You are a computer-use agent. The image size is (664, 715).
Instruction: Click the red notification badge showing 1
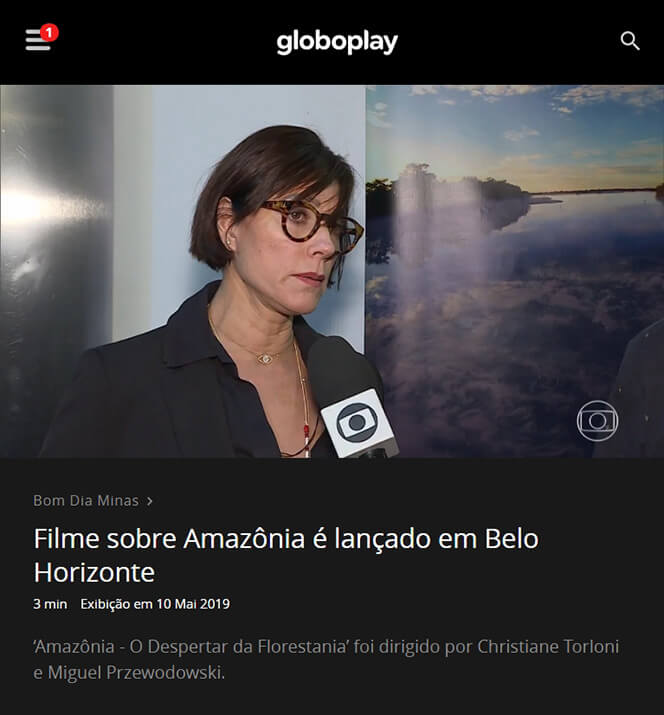coord(49,32)
